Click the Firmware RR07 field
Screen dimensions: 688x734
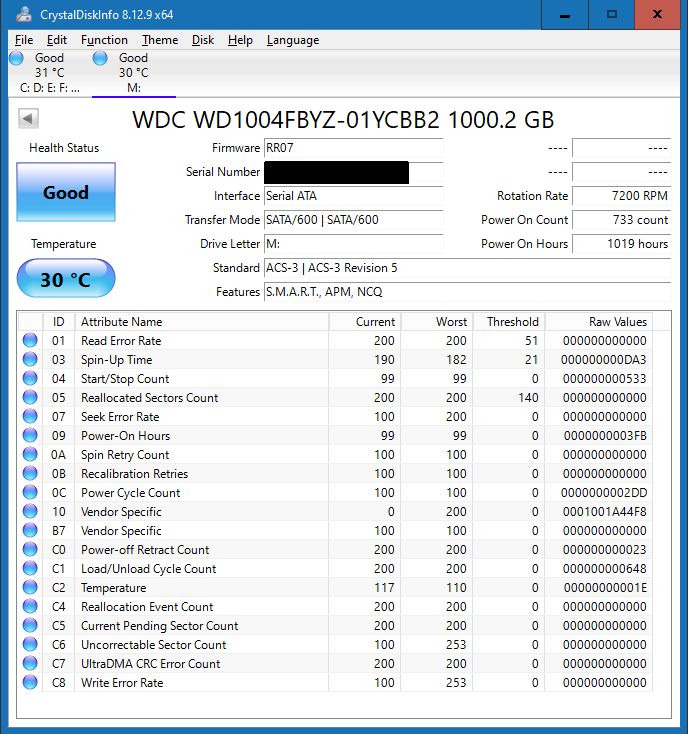[x=352, y=148]
